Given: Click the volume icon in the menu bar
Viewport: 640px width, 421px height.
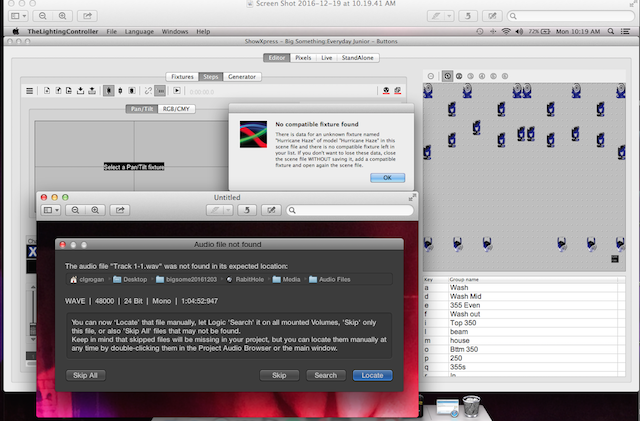Looking at the screenshot, I should coord(519,31).
